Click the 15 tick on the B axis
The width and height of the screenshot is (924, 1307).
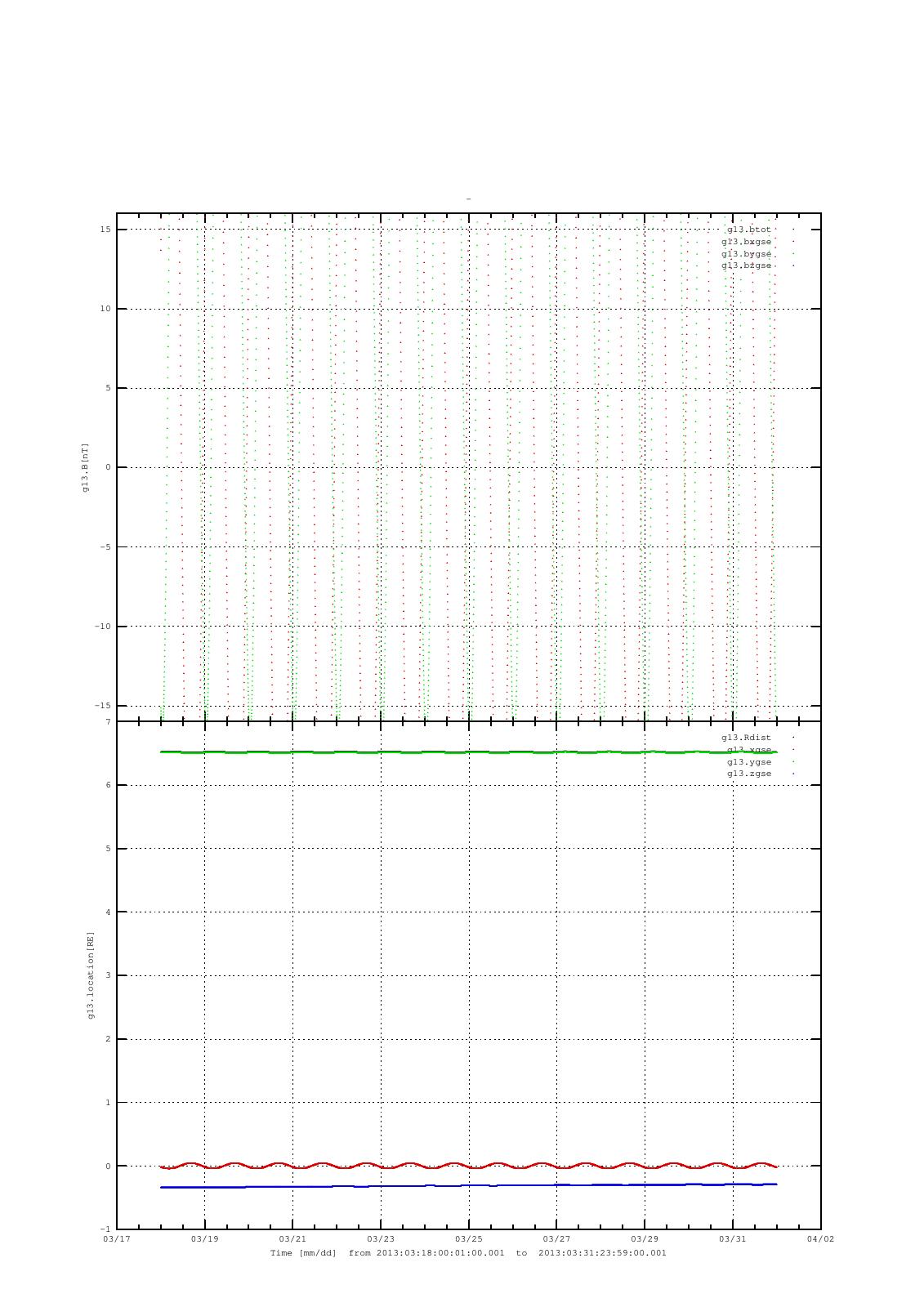105,230
